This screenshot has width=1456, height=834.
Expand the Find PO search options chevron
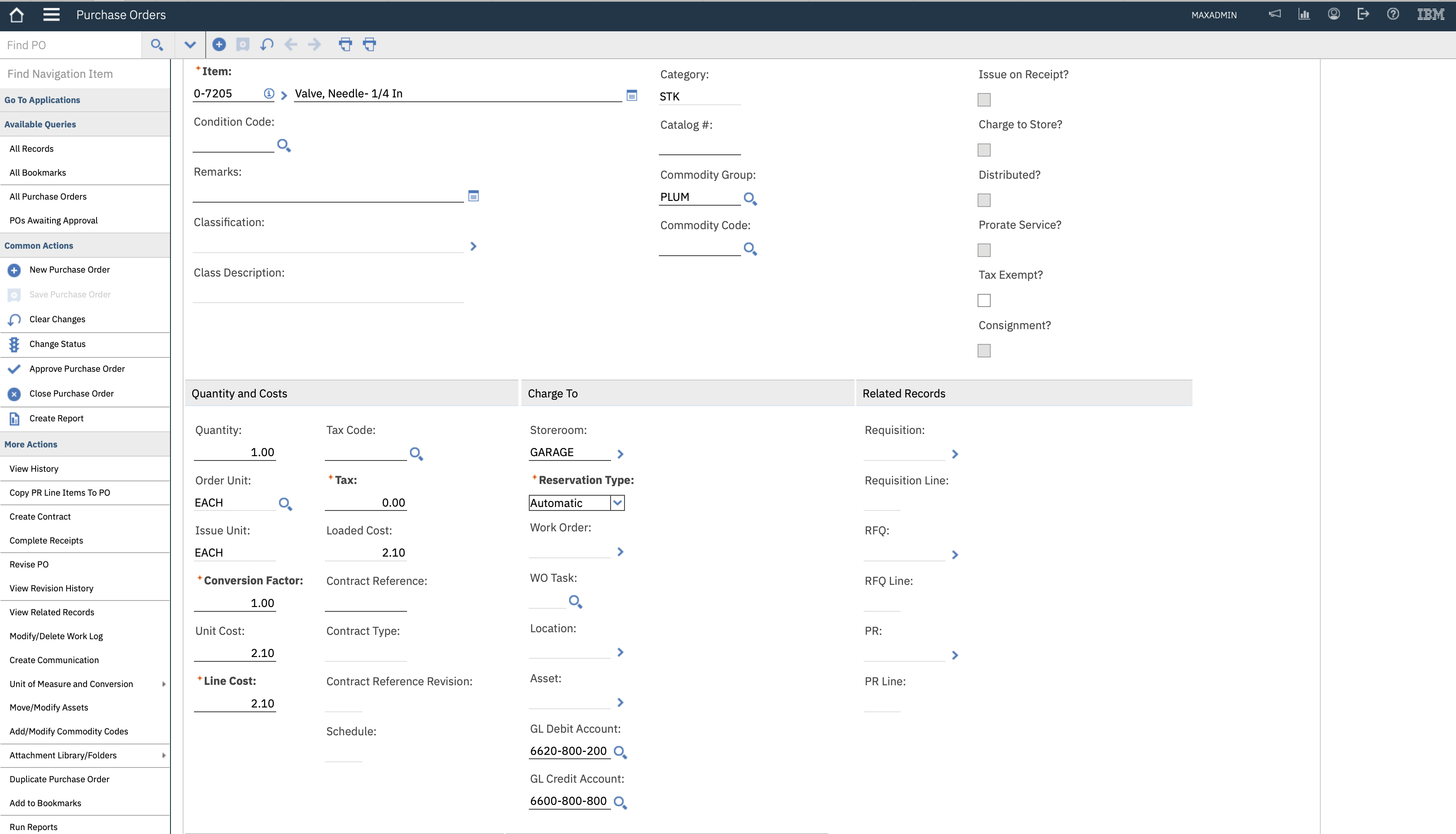(190, 45)
